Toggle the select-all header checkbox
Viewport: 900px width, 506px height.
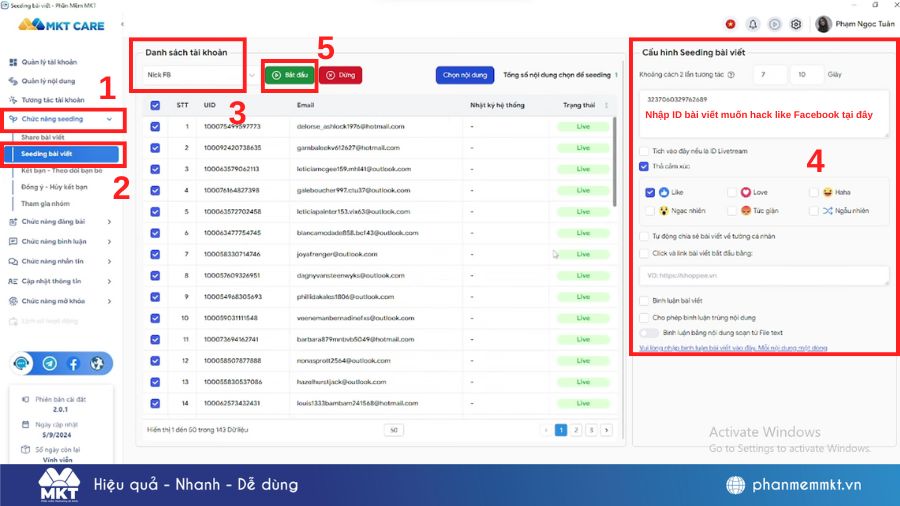tap(155, 106)
